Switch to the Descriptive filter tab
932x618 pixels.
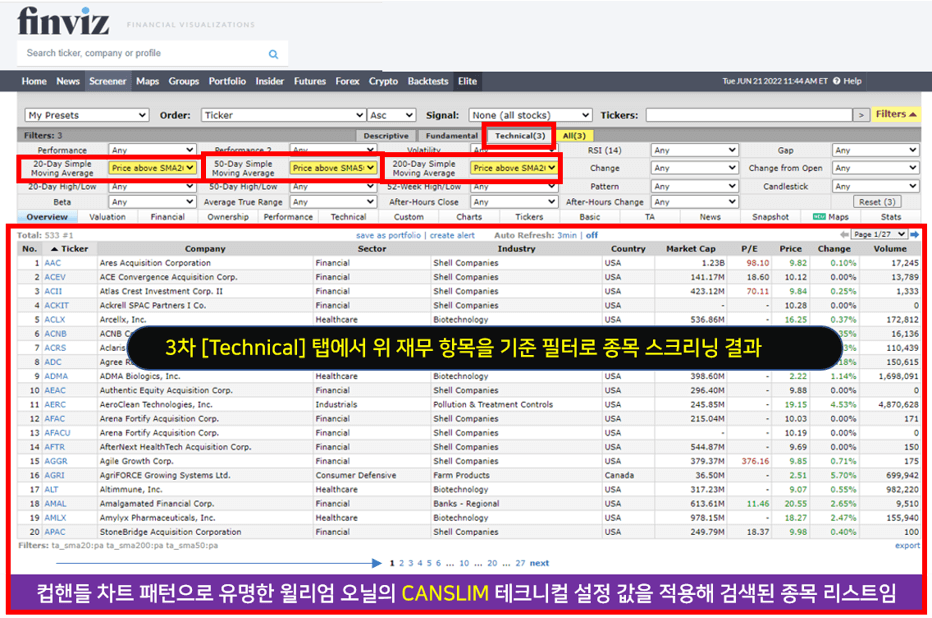point(386,136)
